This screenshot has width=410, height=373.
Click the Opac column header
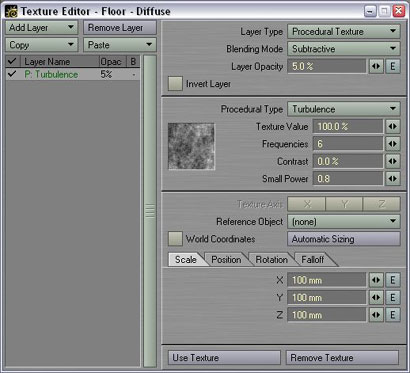112,61
